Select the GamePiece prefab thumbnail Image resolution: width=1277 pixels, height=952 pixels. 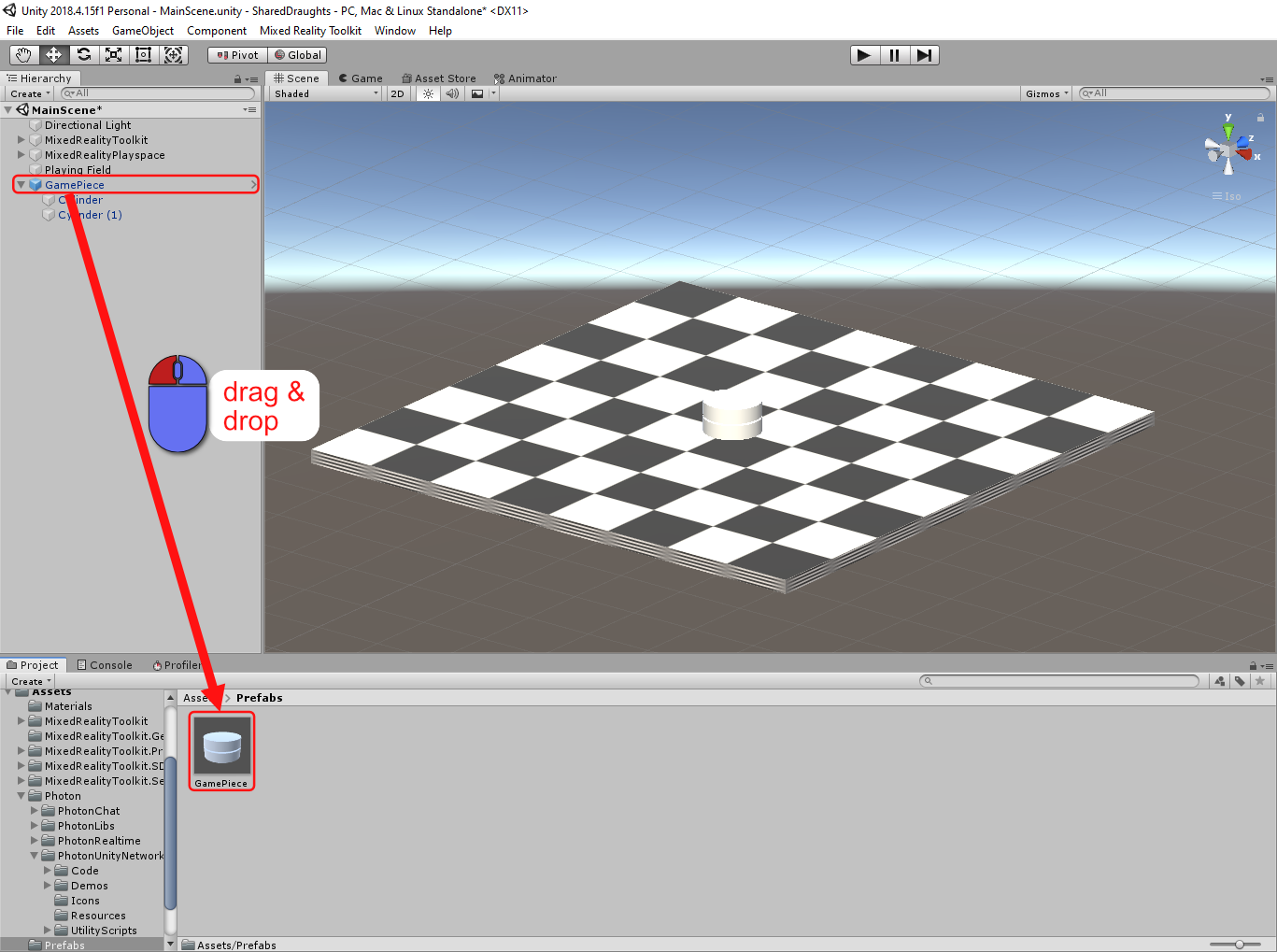[222, 746]
